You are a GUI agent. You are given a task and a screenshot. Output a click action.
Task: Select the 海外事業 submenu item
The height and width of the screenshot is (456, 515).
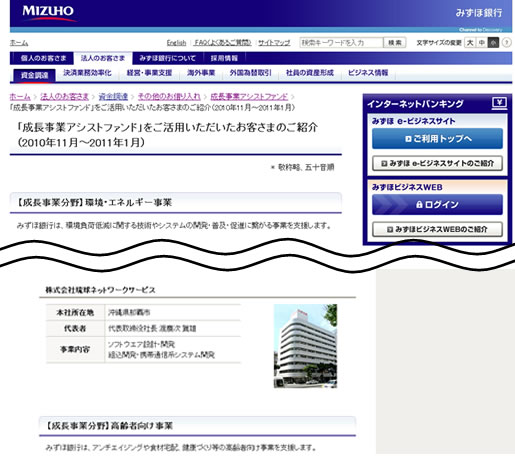[201, 73]
